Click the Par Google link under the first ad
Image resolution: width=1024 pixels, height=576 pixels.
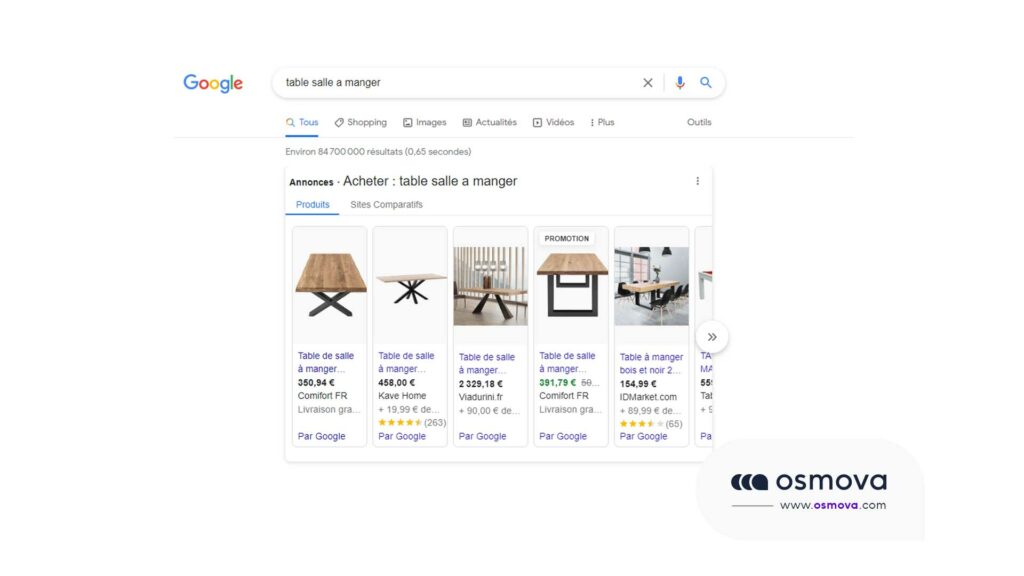tap(322, 436)
